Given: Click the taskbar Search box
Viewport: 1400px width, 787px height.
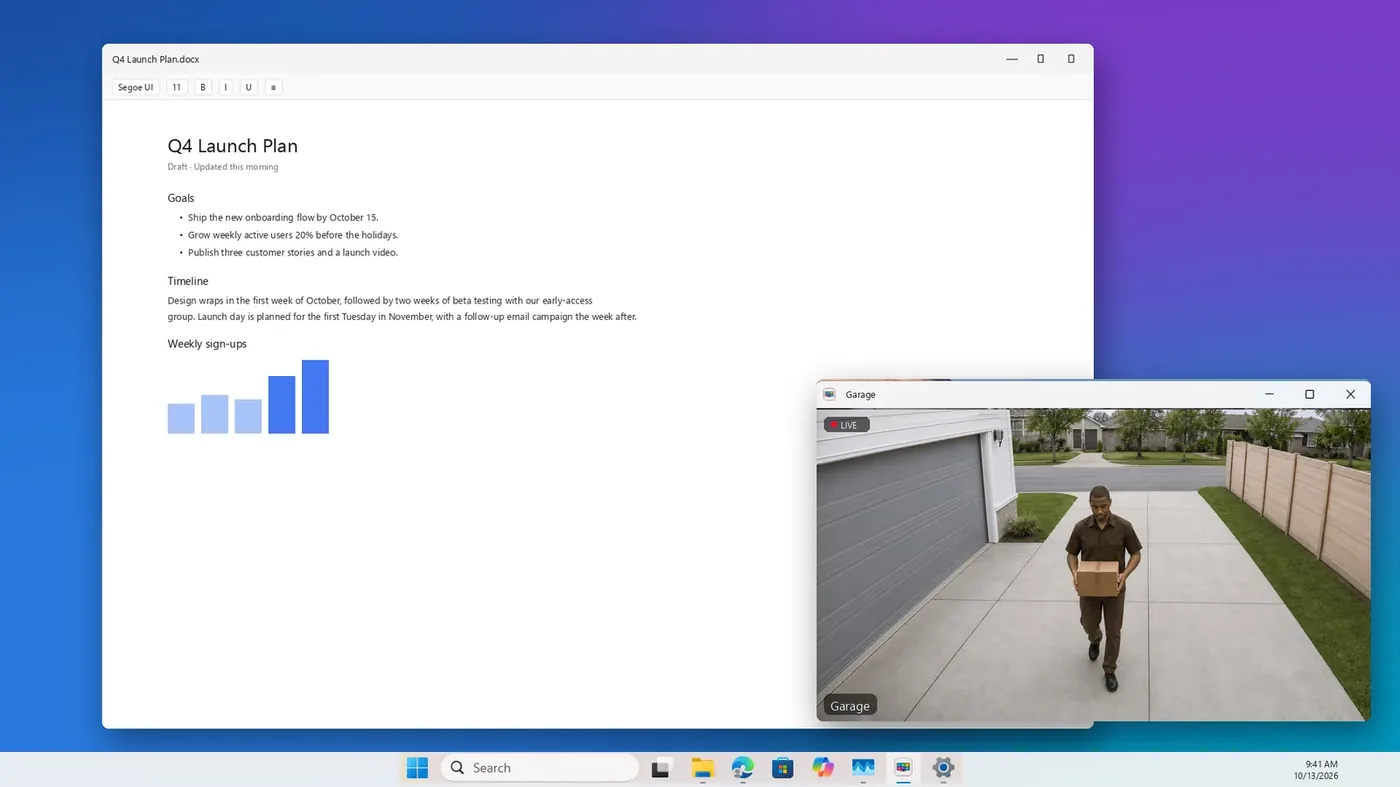Looking at the screenshot, I should click(x=539, y=768).
